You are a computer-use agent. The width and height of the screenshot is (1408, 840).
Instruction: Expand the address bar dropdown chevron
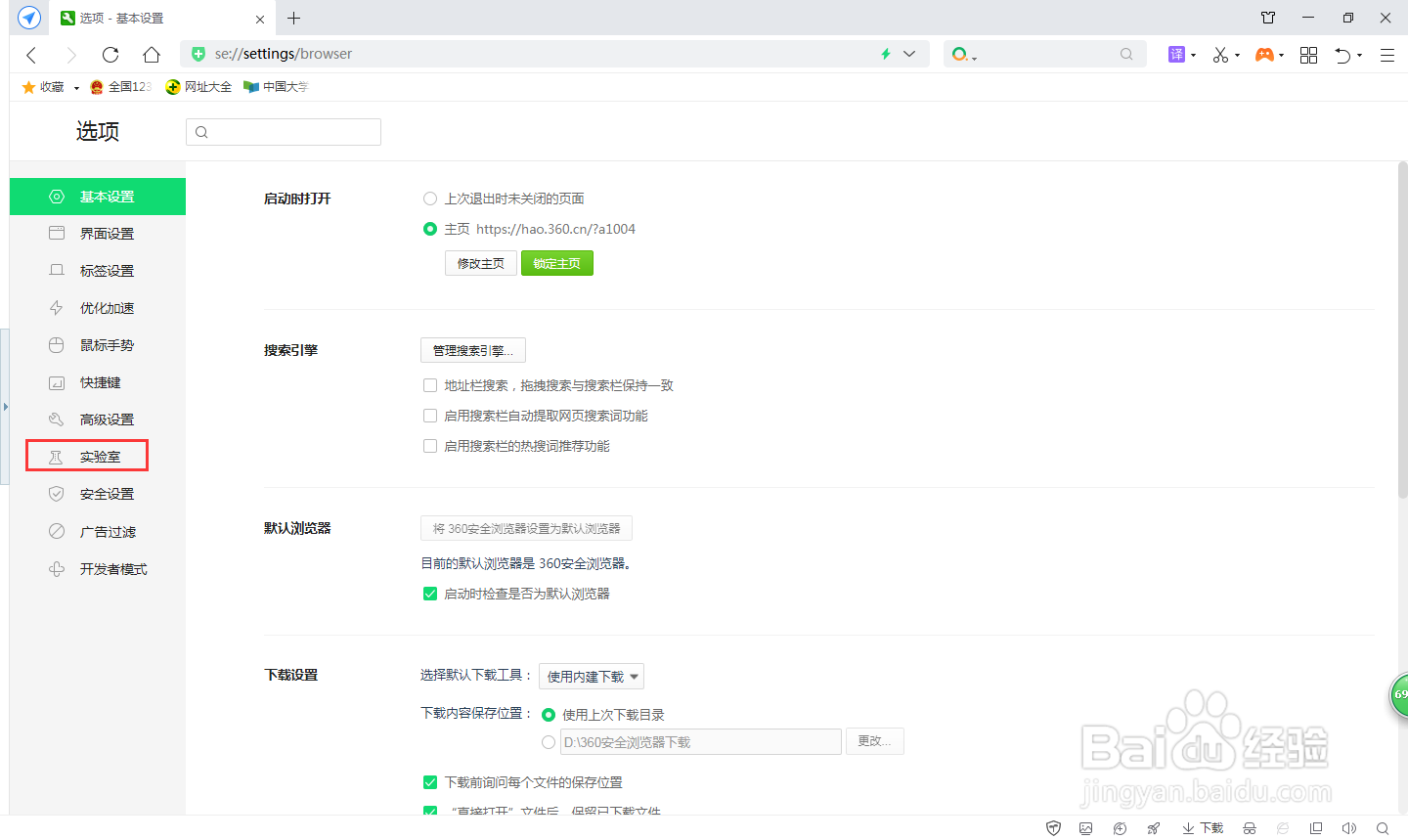pyautogui.click(x=909, y=54)
